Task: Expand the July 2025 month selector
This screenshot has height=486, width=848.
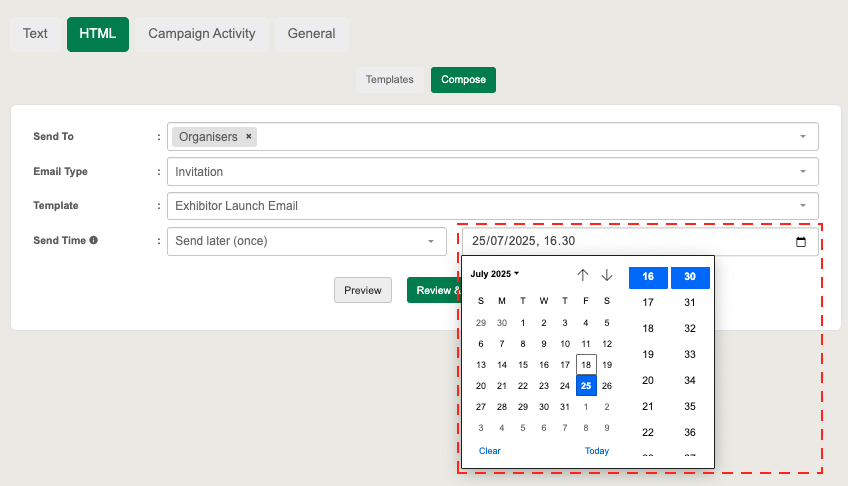Action: pyautogui.click(x=495, y=274)
